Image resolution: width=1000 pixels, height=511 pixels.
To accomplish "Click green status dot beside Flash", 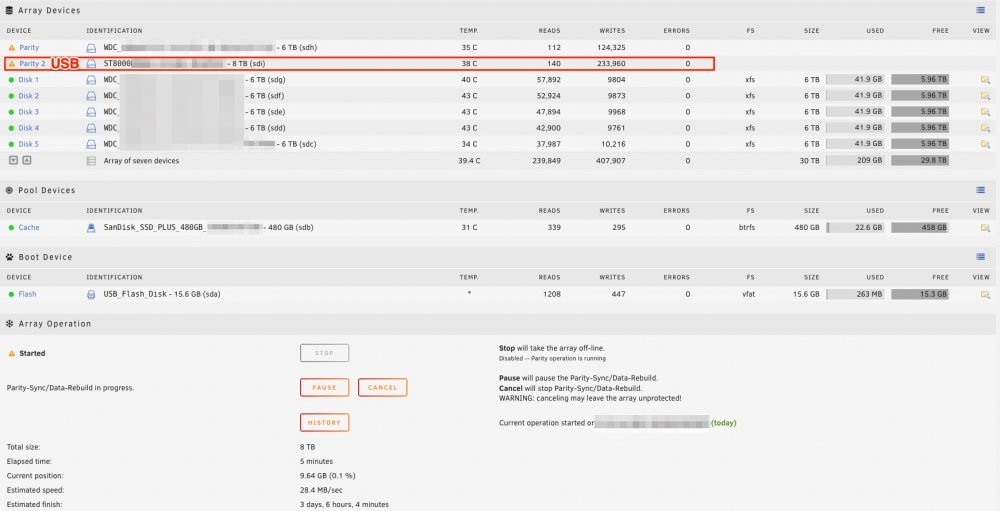I will [11, 295].
